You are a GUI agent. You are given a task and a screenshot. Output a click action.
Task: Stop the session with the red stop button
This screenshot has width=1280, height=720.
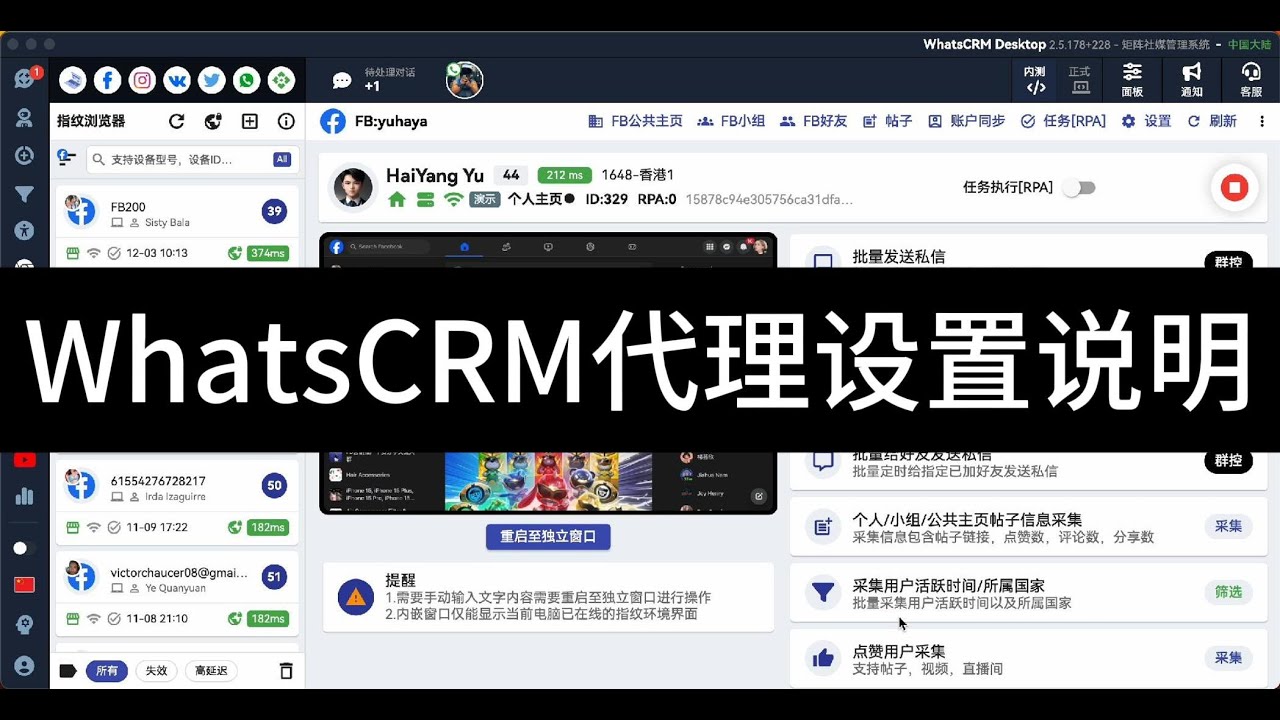click(x=1235, y=187)
